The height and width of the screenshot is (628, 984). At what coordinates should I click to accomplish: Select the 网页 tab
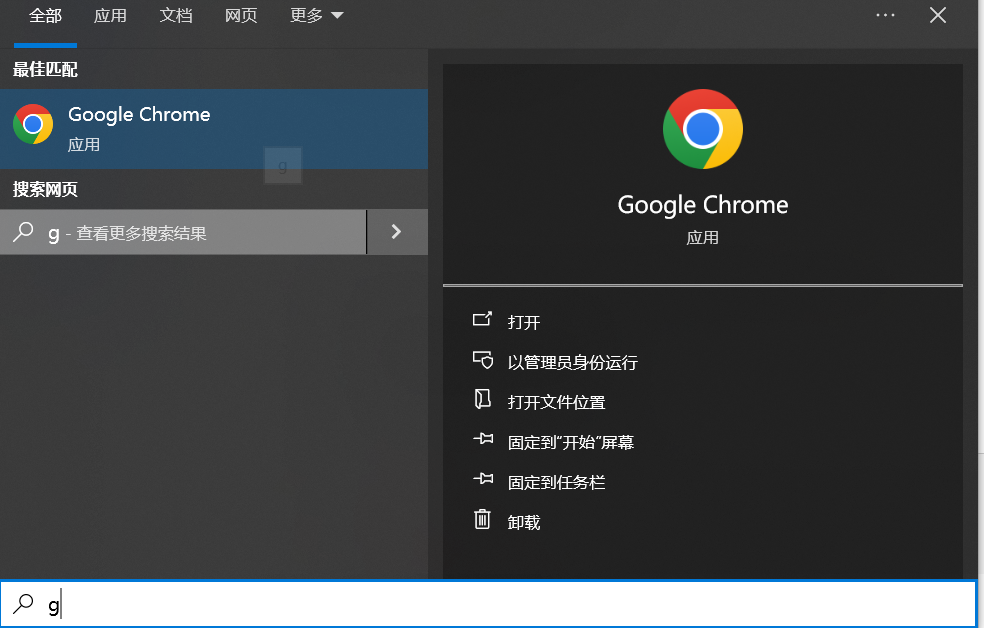point(240,16)
